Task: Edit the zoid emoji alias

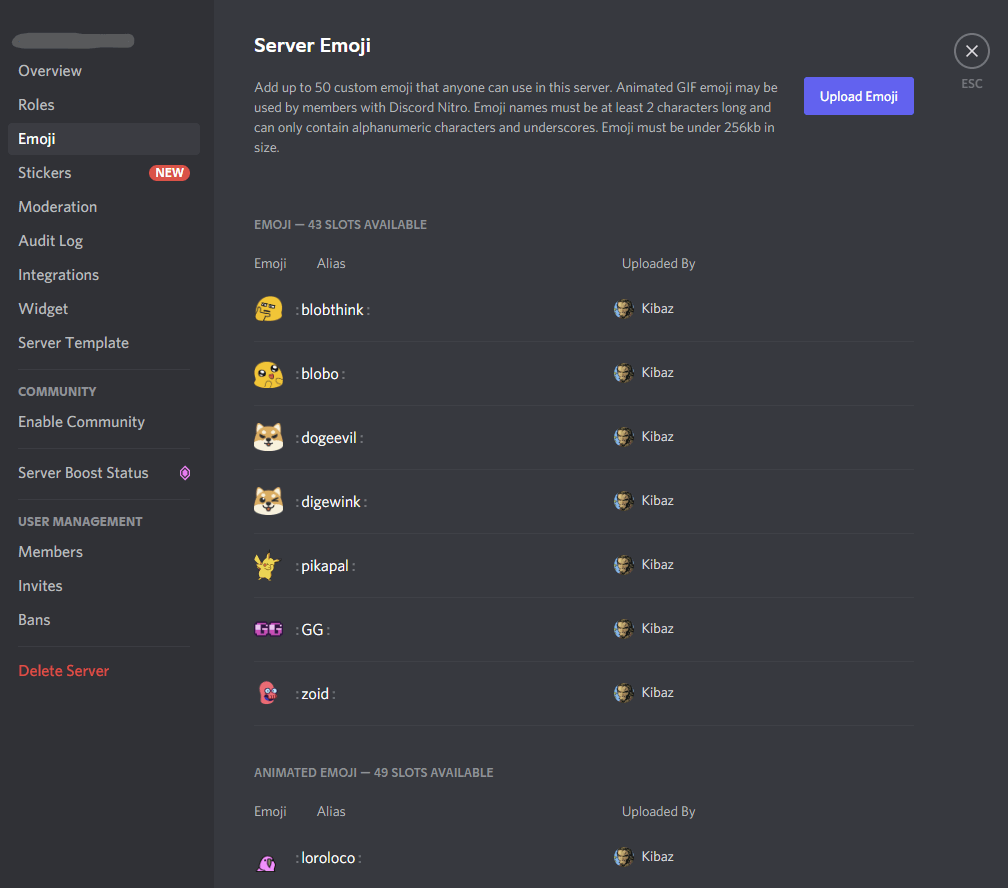Action: (315, 694)
